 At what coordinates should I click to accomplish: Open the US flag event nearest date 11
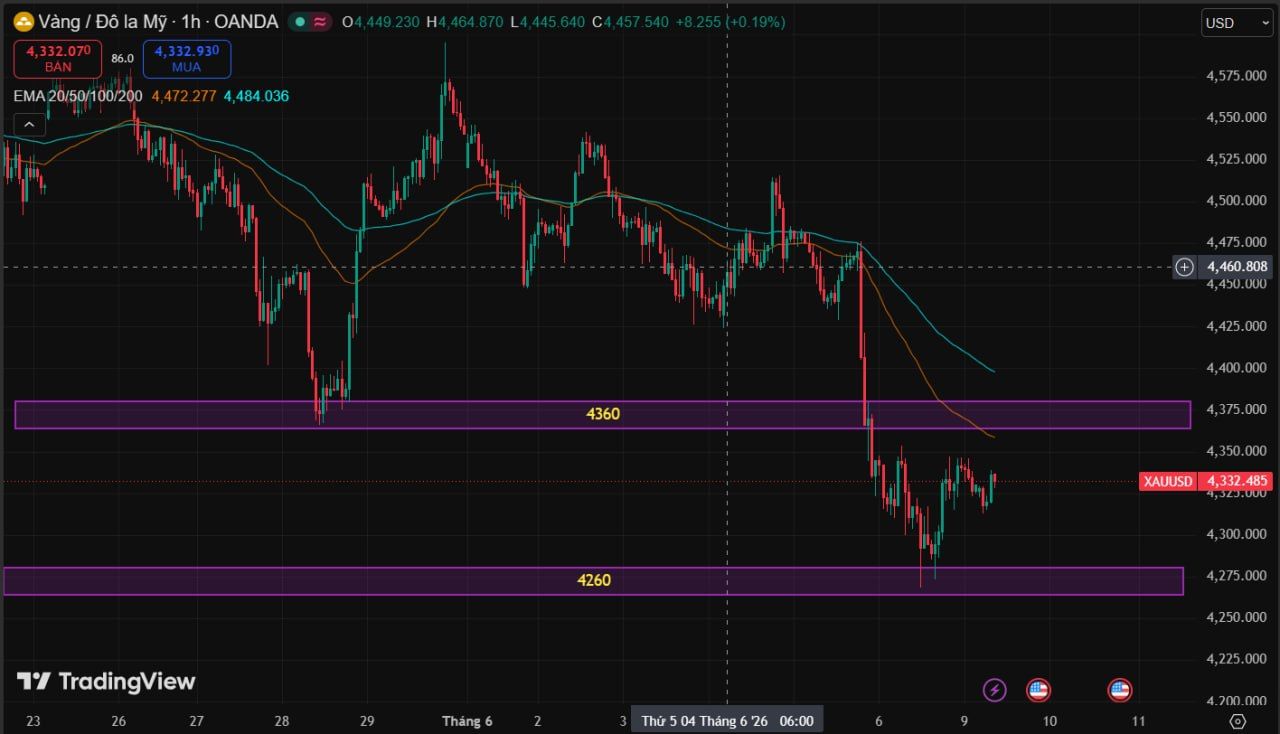pos(1119,689)
